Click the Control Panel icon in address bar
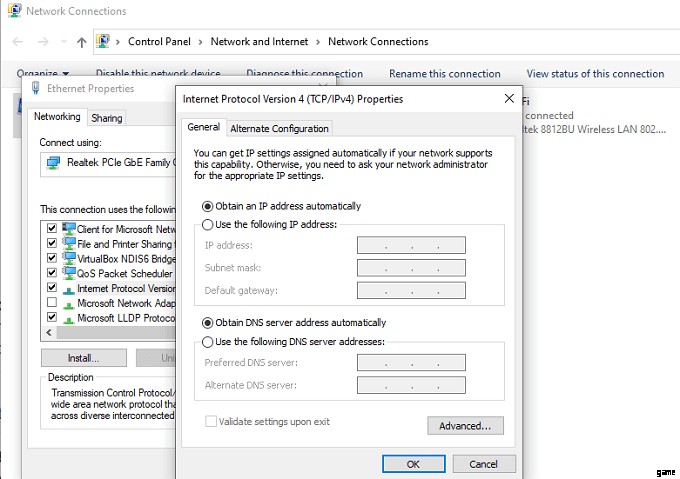Screen dimensions: 680x479 point(103,42)
